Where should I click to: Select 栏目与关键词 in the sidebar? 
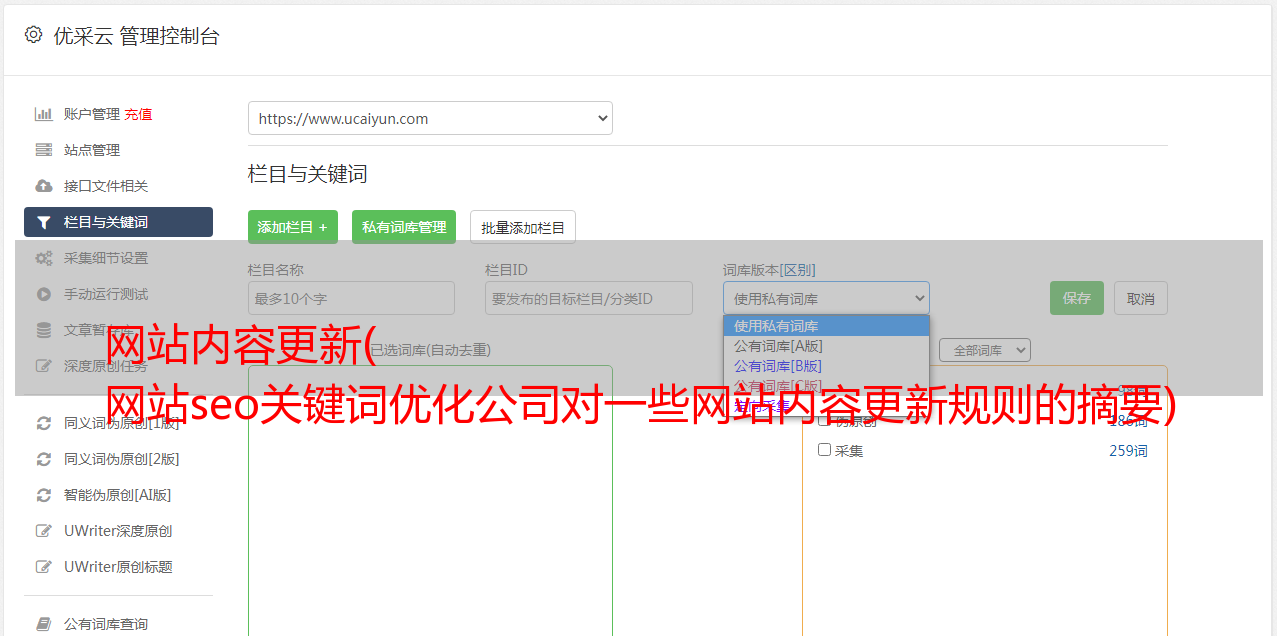coord(118,222)
